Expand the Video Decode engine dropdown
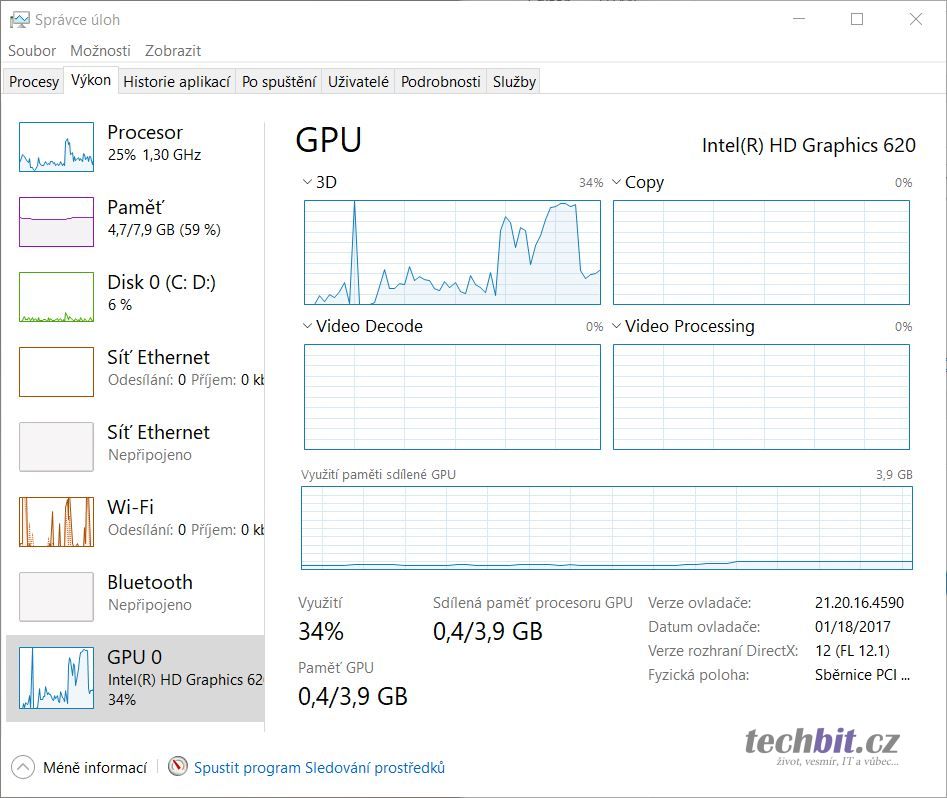The height and width of the screenshot is (798, 947). point(307,326)
